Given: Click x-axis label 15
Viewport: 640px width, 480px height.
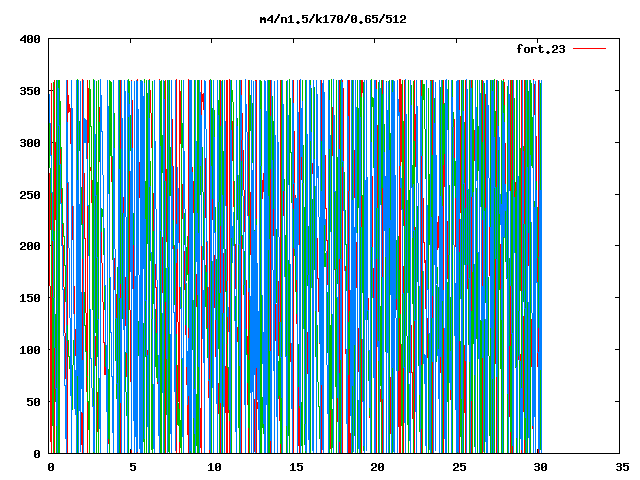Looking at the screenshot, I should tap(296, 467).
